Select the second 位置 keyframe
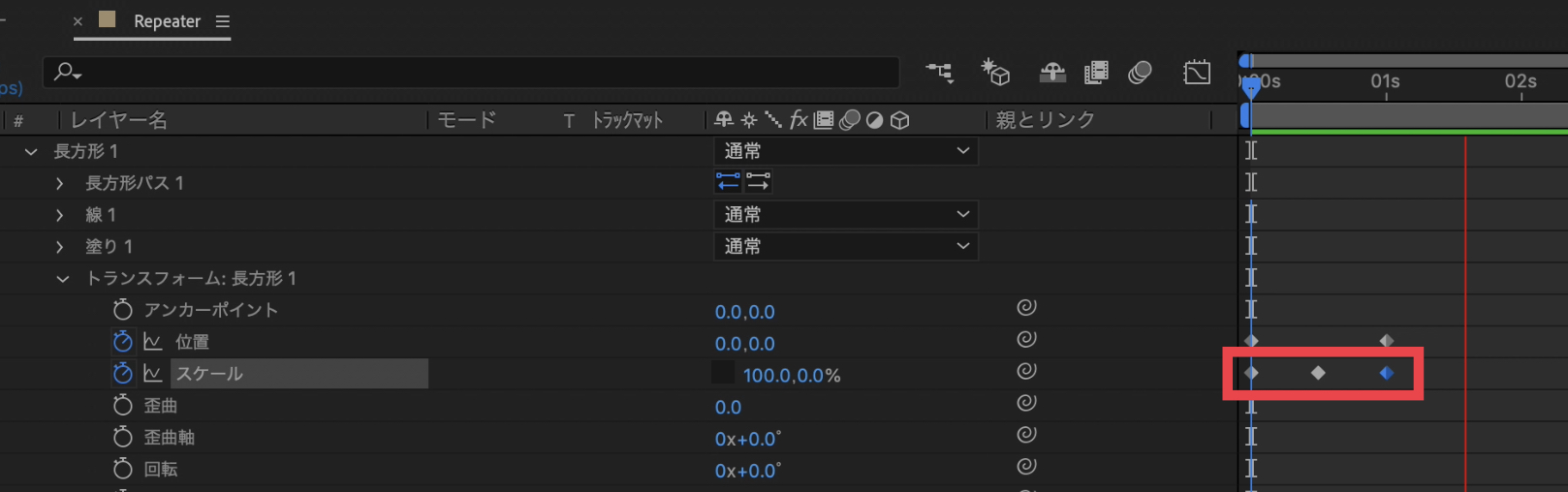This screenshot has width=1568, height=492. coord(1387,341)
